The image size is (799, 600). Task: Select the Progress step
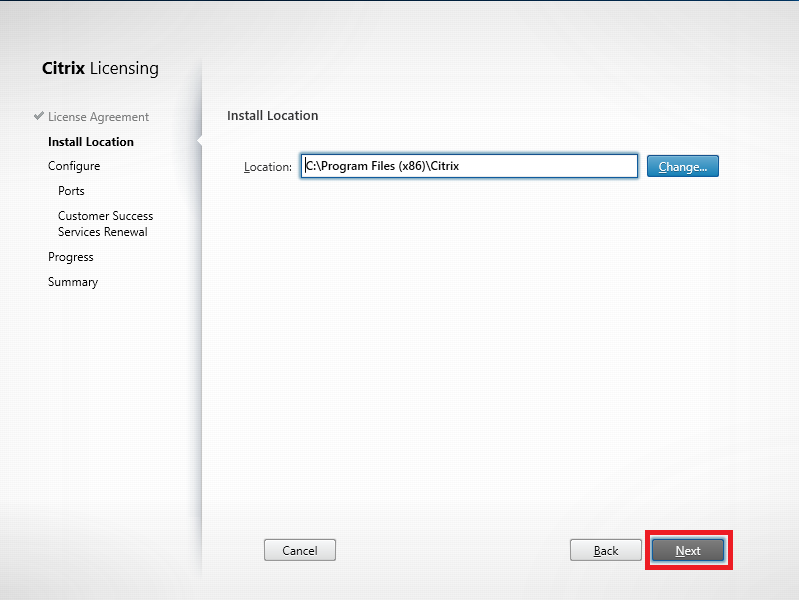(x=70, y=257)
